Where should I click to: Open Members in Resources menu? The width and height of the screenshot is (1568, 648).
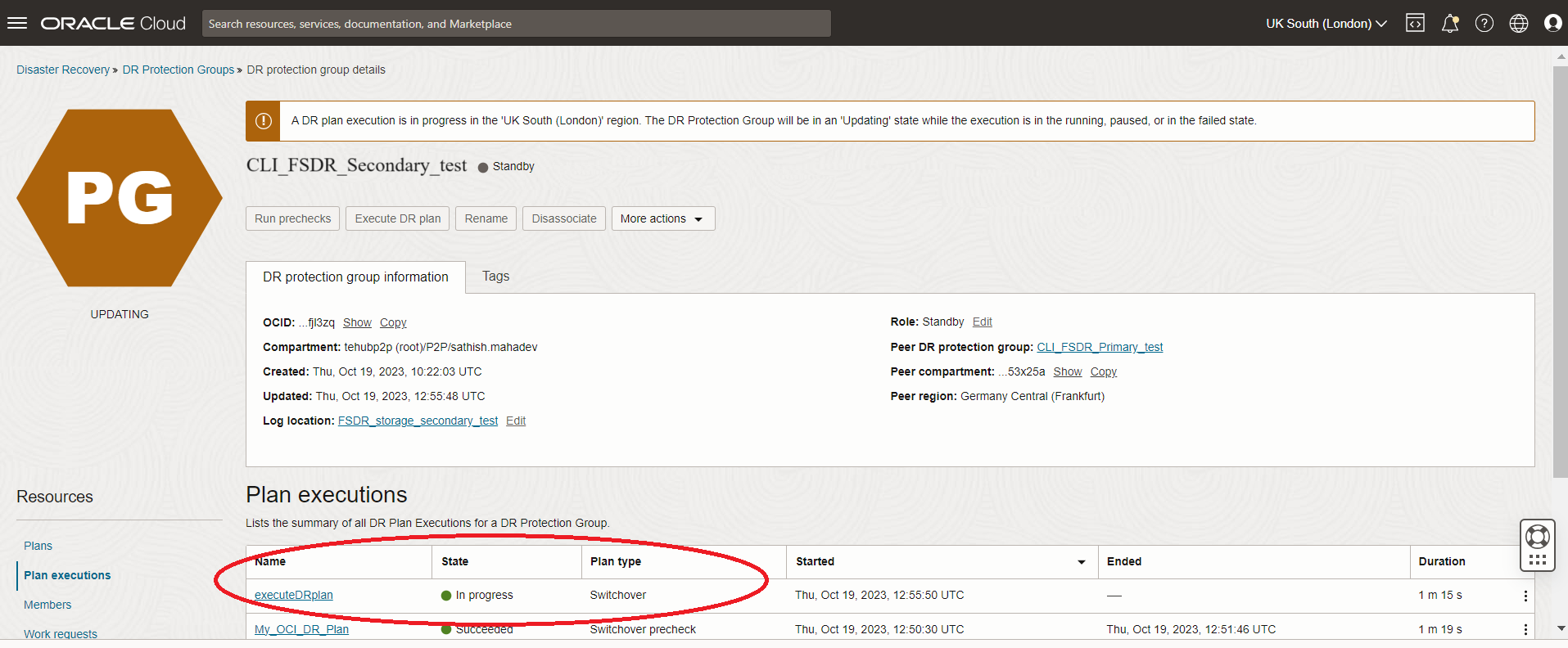point(47,605)
